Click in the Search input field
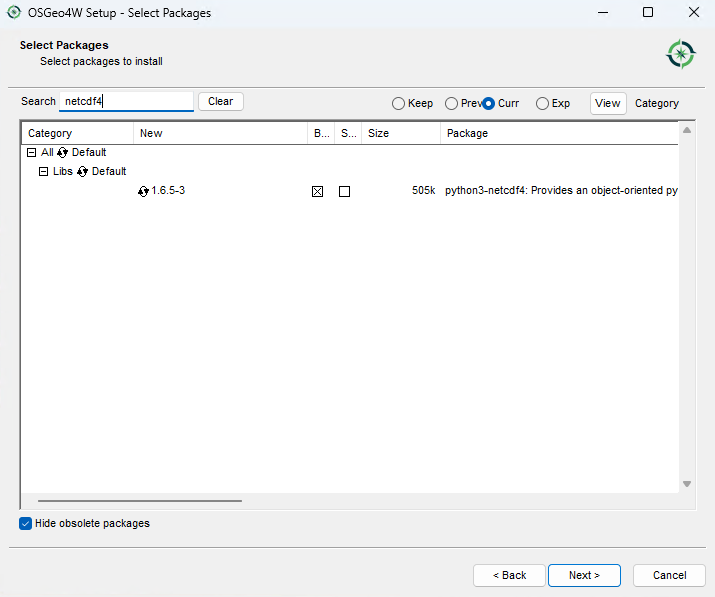The width and height of the screenshot is (715, 597). tap(126, 101)
